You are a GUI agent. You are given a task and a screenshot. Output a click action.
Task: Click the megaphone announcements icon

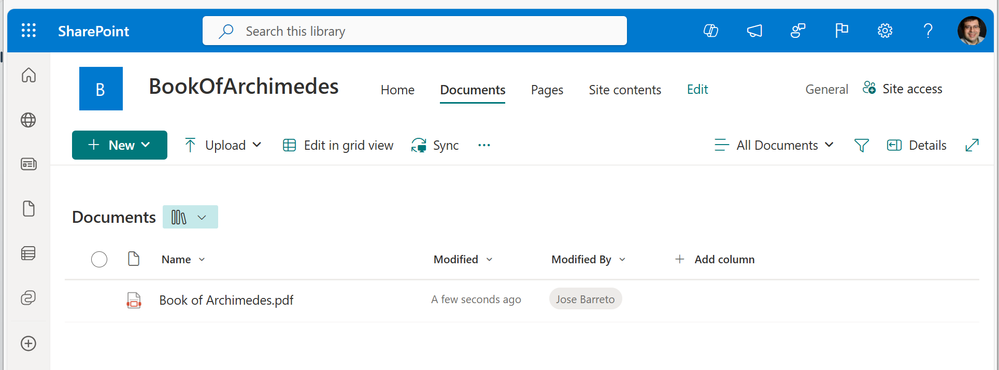(754, 31)
